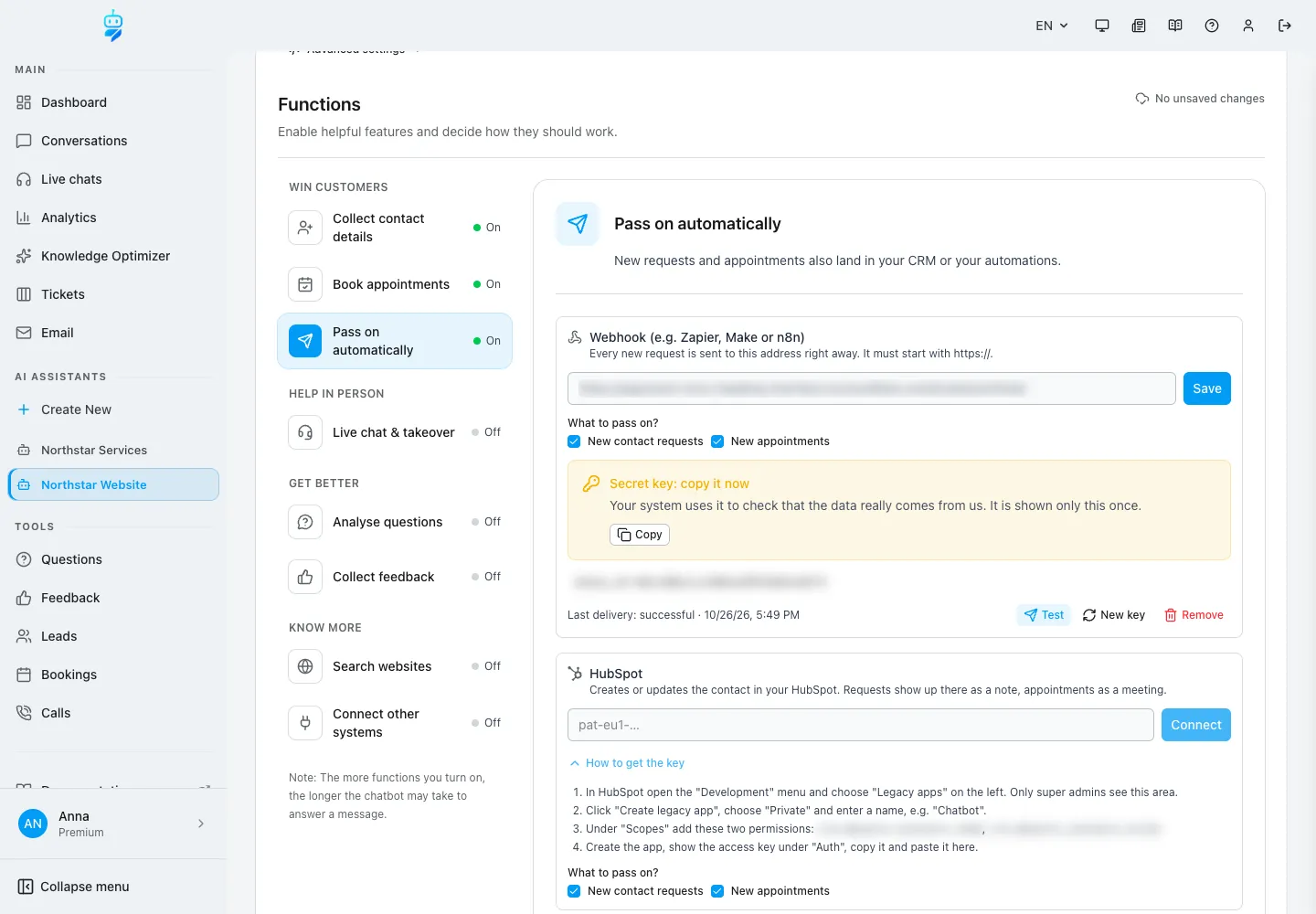This screenshot has height=914, width=1316.
Task: Remove the webhook
Action: (x=1194, y=615)
